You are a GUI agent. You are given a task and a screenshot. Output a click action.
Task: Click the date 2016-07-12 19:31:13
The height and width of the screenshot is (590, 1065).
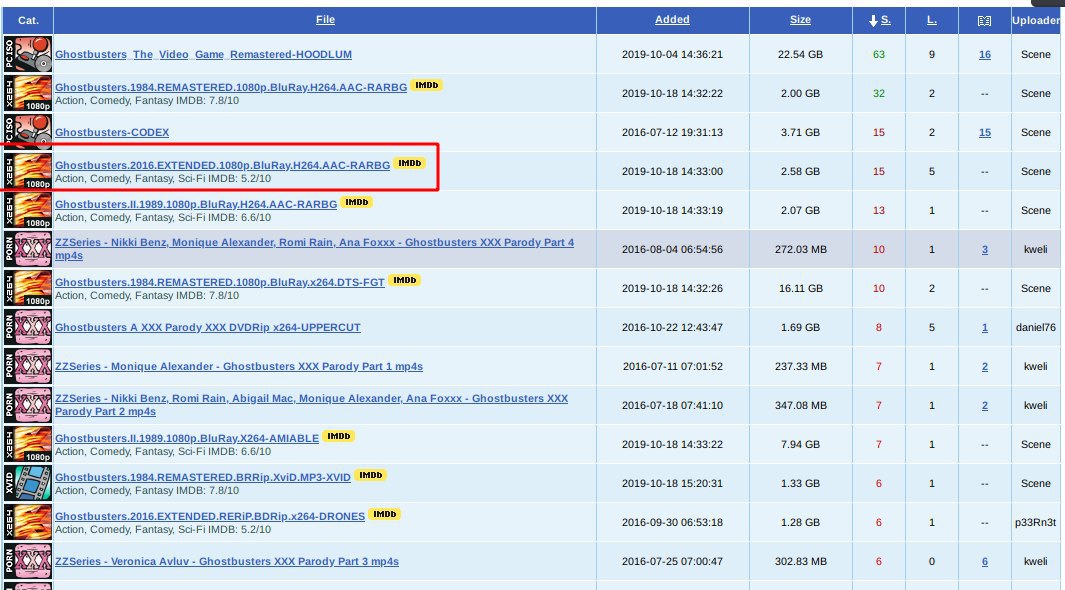point(672,132)
